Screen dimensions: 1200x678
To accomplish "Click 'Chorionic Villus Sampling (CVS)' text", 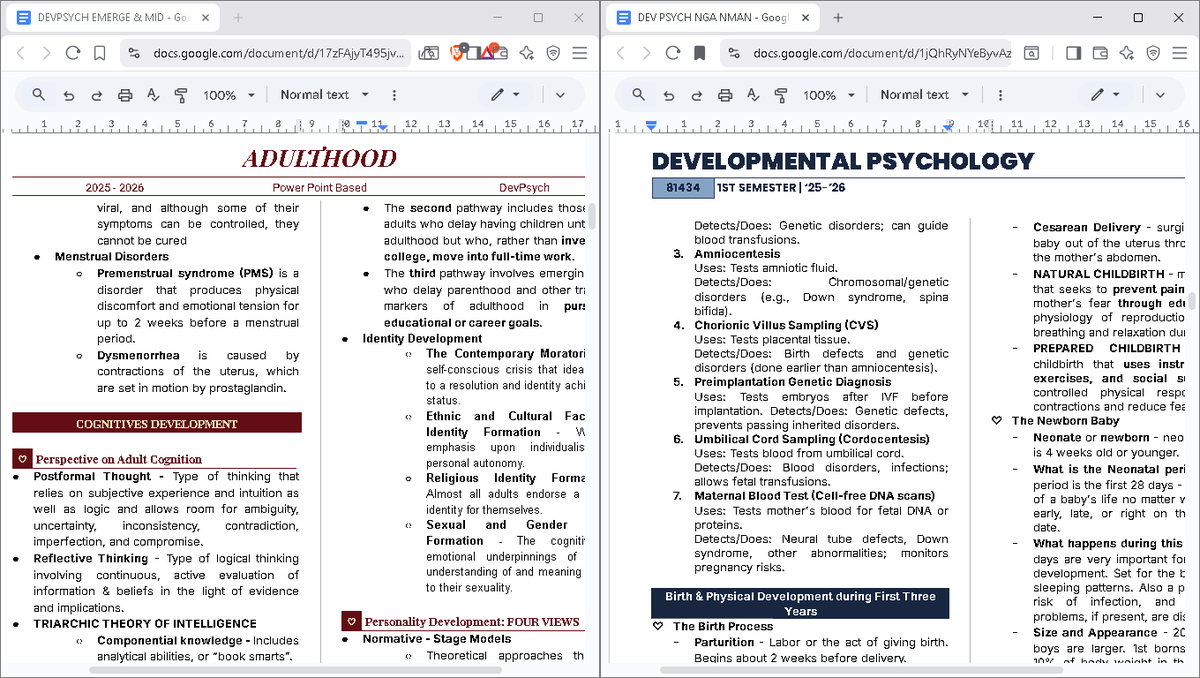I will point(787,325).
